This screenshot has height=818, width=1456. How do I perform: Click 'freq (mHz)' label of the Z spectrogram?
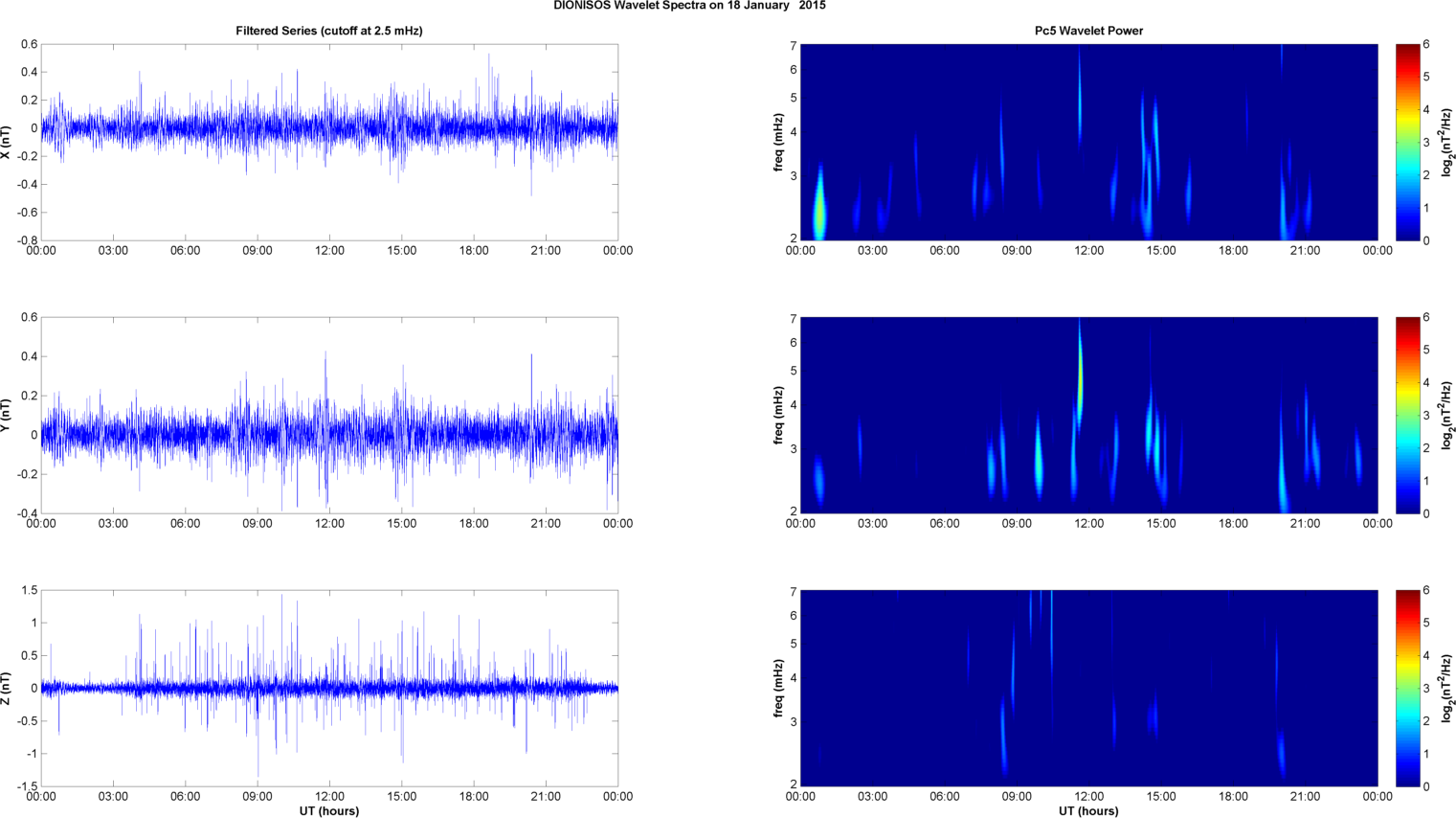[x=779, y=688]
